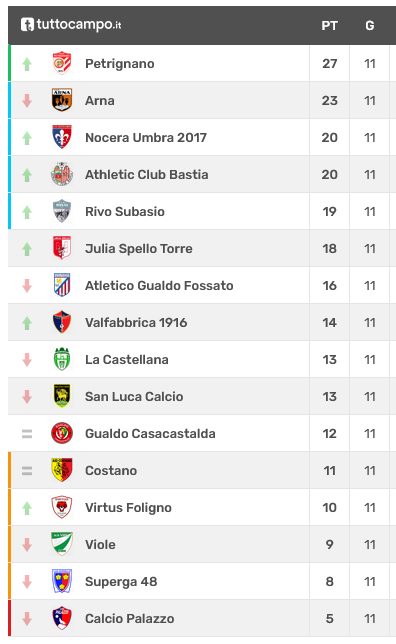This screenshot has width=396, height=644.
Task: Open Nocera Umbra 2017 crest icon
Action: pos(62,137)
